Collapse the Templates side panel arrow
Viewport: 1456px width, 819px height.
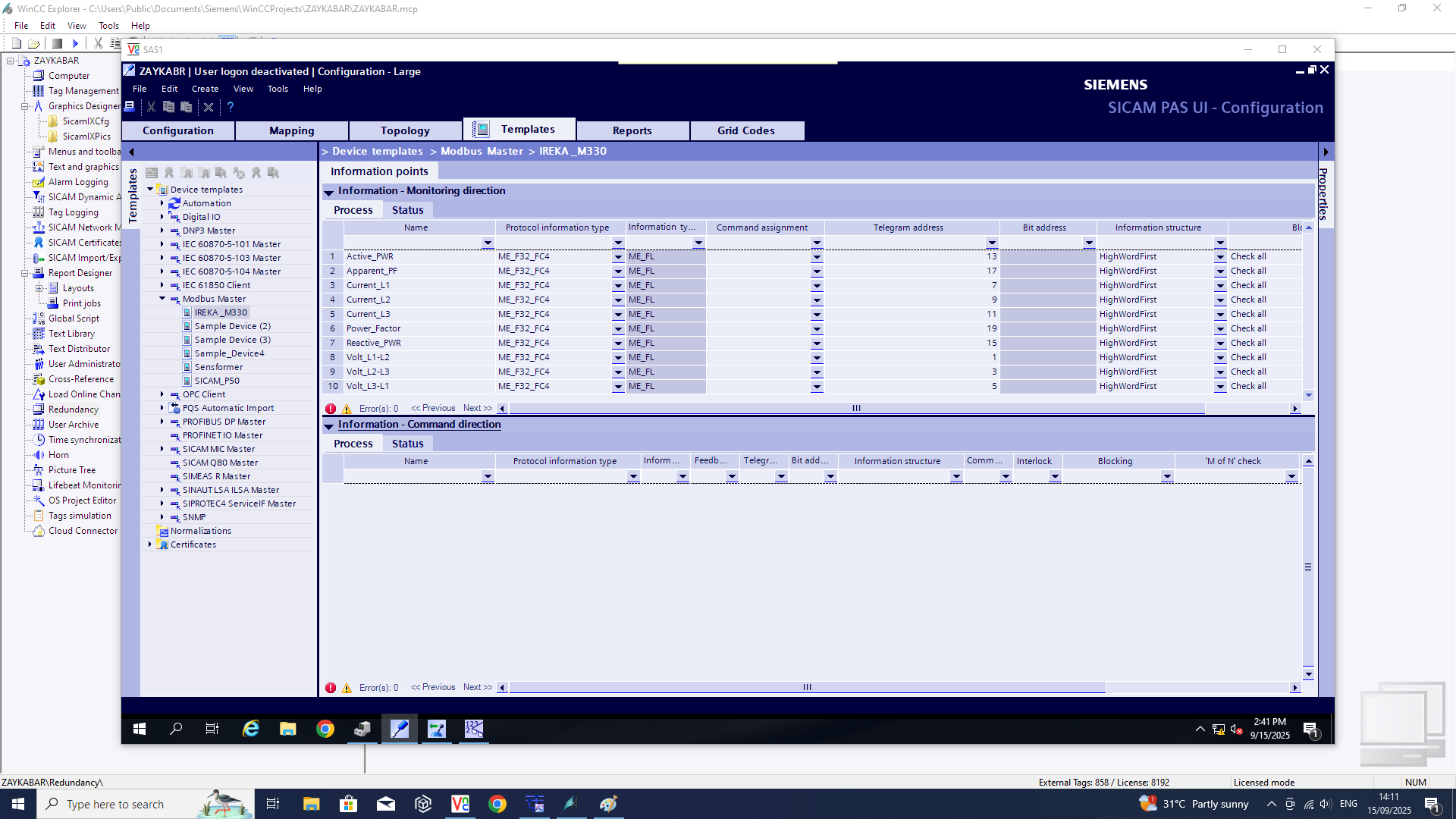pyautogui.click(x=131, y=152)
